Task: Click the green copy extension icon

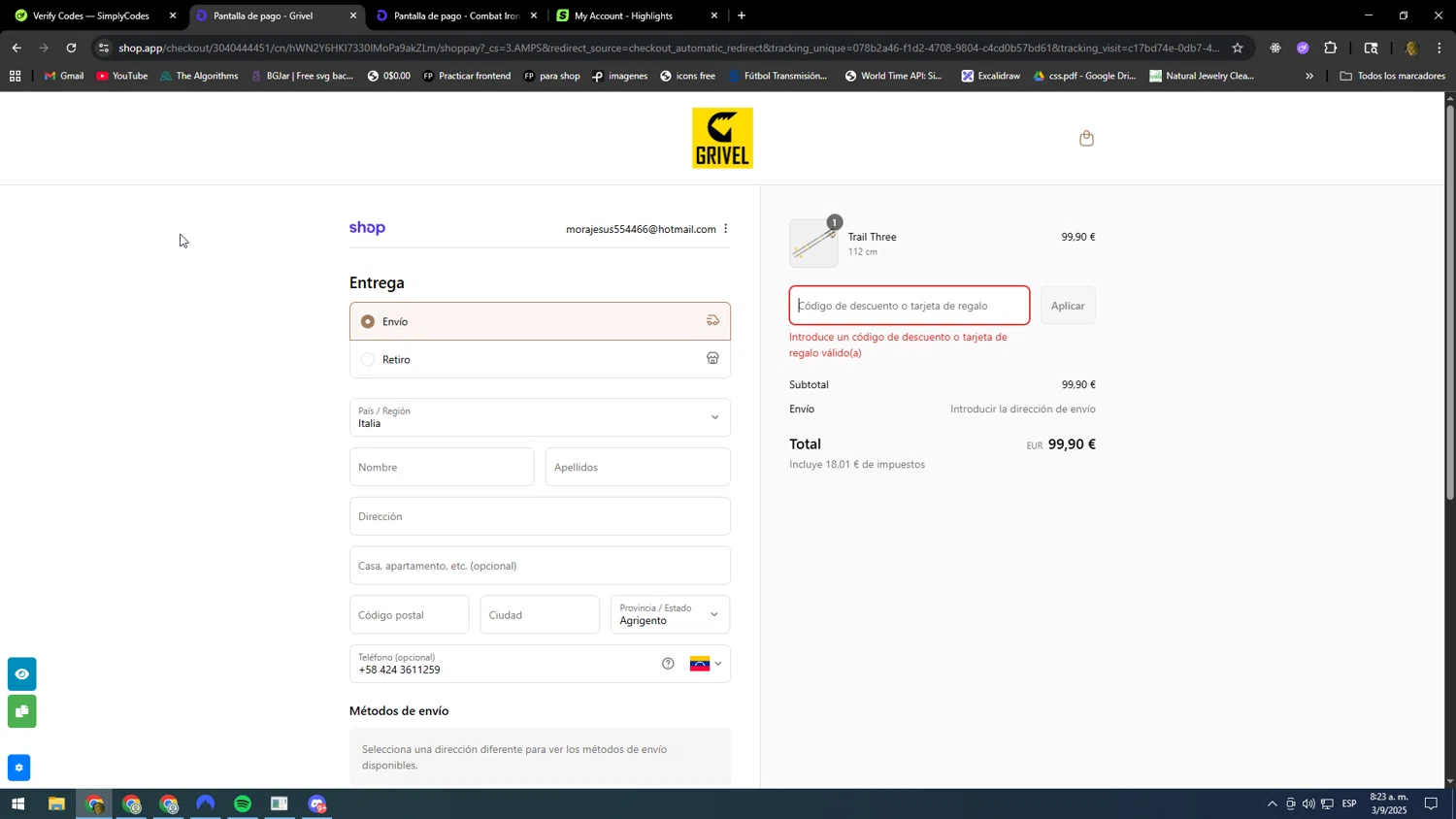Action: tap(21, 711)
